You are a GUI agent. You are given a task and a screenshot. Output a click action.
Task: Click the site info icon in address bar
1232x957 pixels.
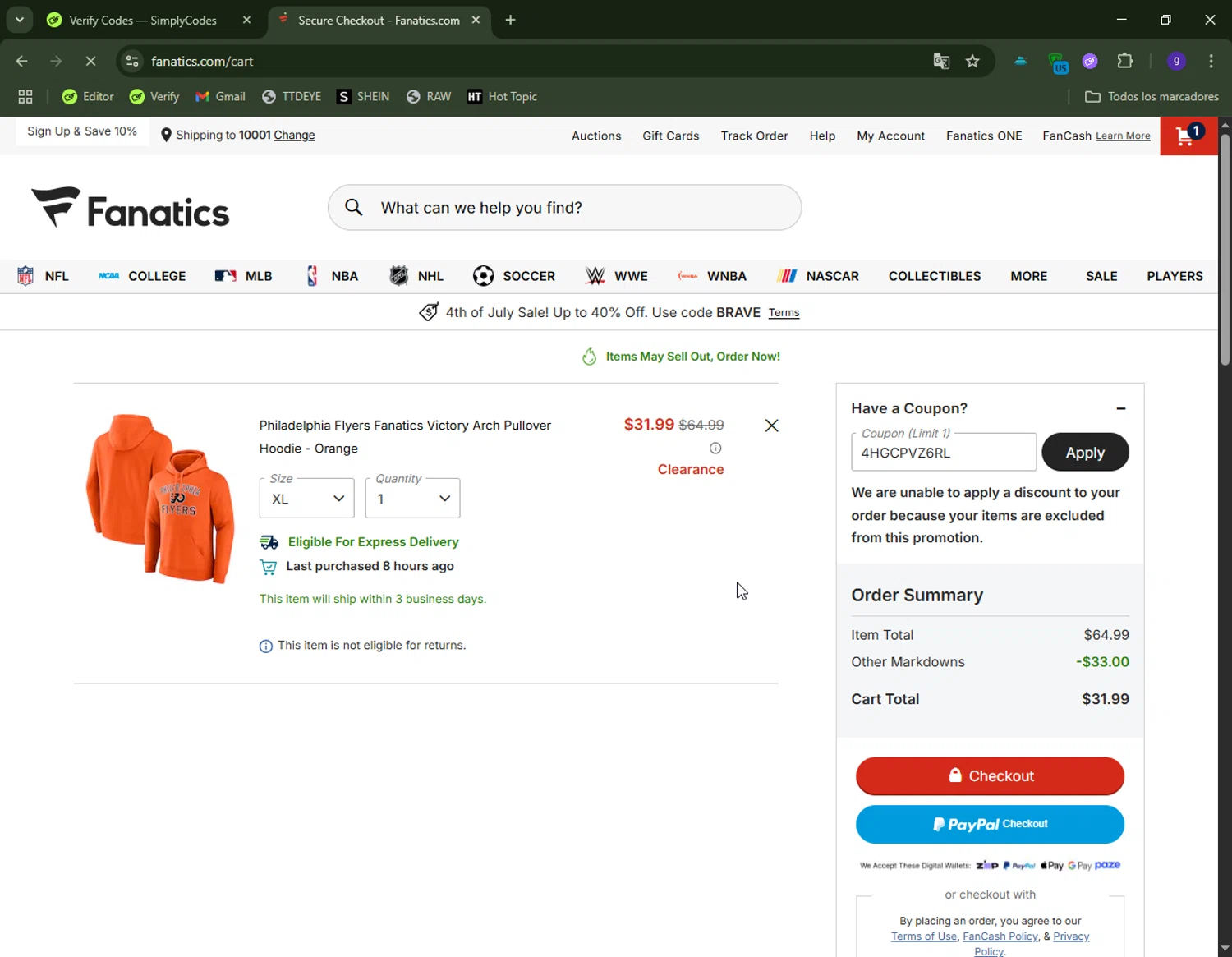pos(132,61)
